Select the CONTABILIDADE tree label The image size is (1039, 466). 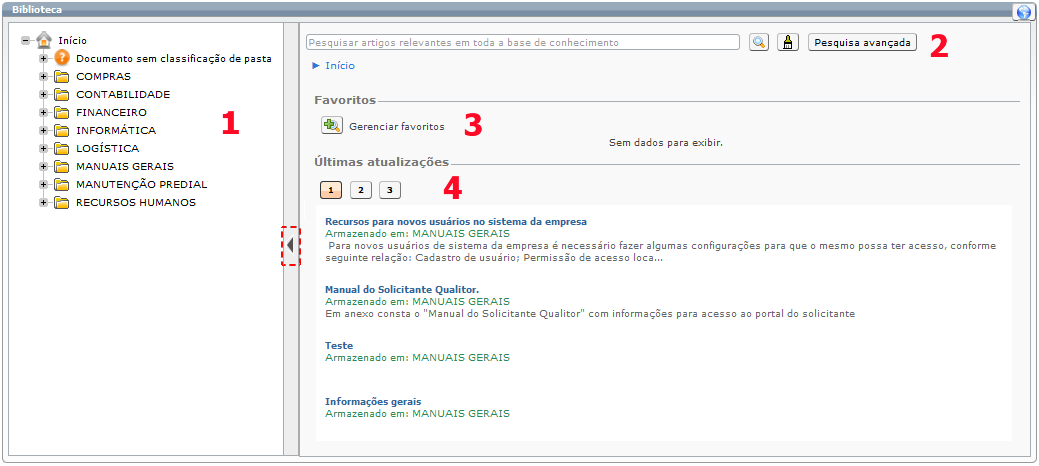coord(123,94)
